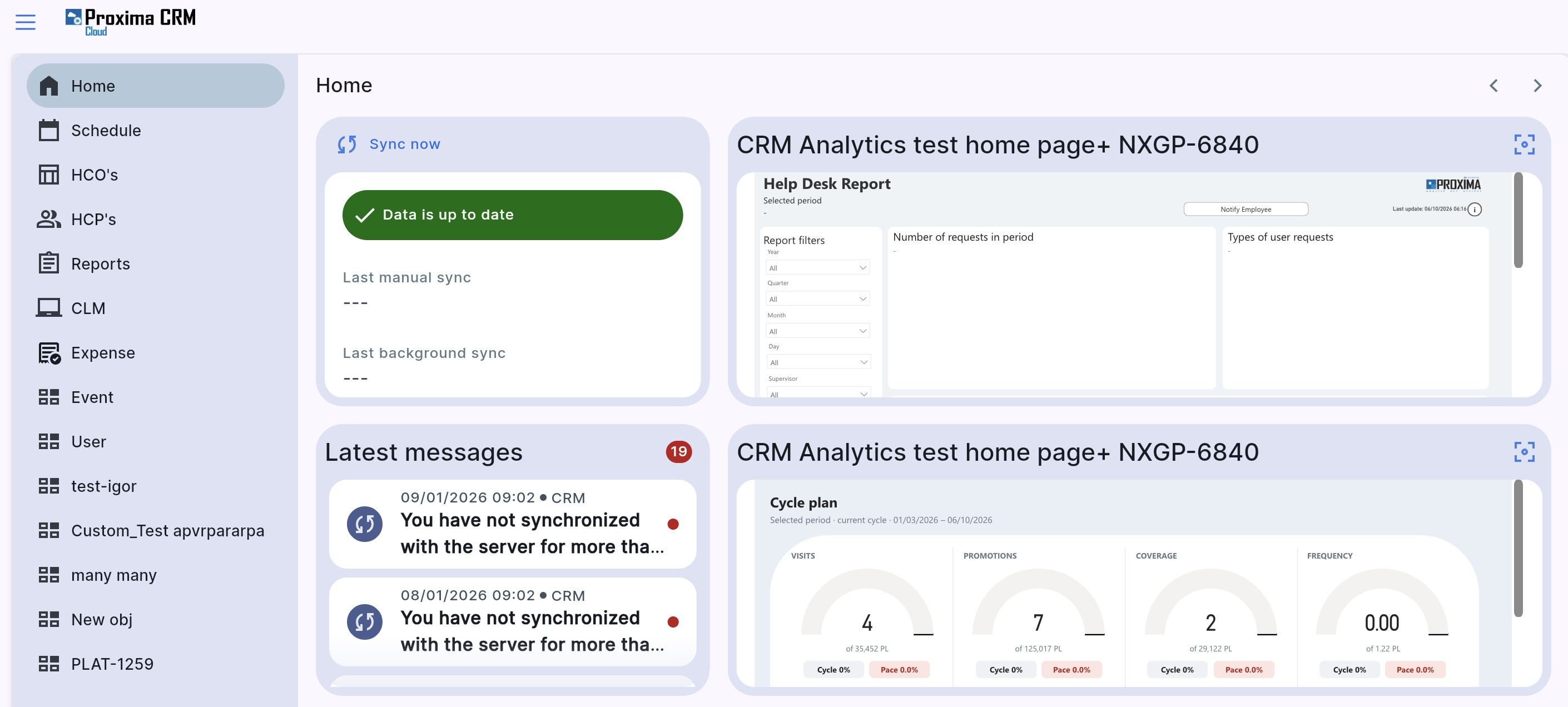
Task: Open the Month filter dropdown
Action: (817, 331)
